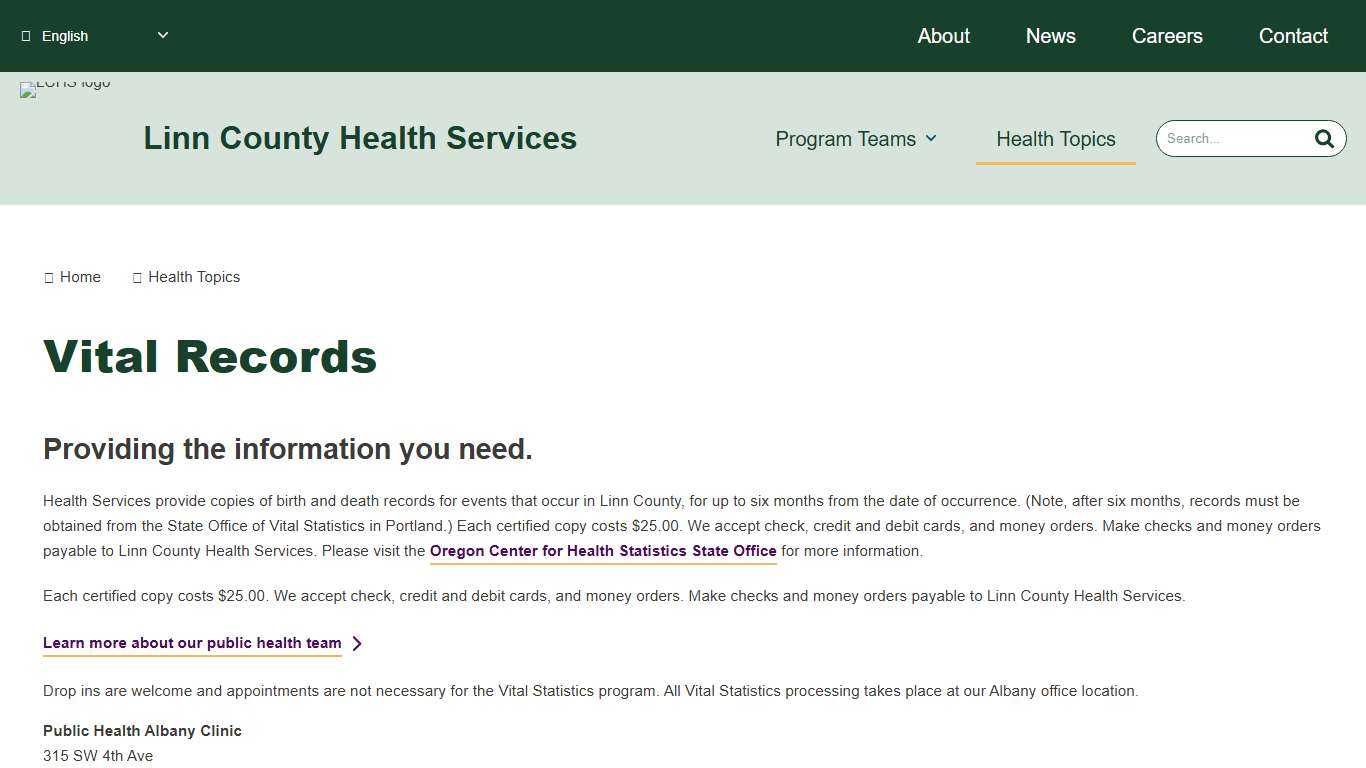Click the Home breadcrumb link
1366x768 pixels.
click(x=80, y=277)
